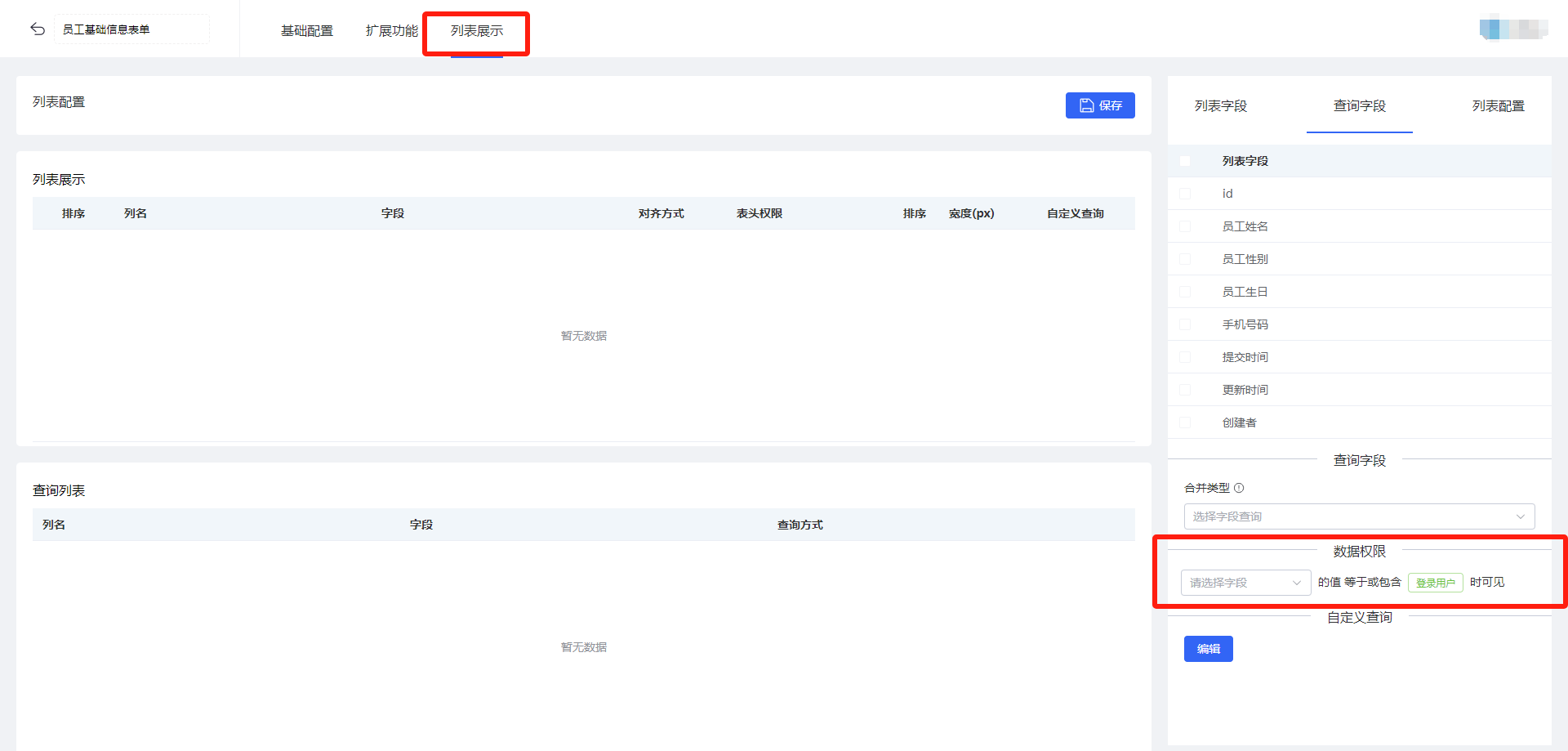Select the 手机号码 checkbox
This screenshot has width=1568, height=751.
pyautogui.click(x=1185, y=324)
